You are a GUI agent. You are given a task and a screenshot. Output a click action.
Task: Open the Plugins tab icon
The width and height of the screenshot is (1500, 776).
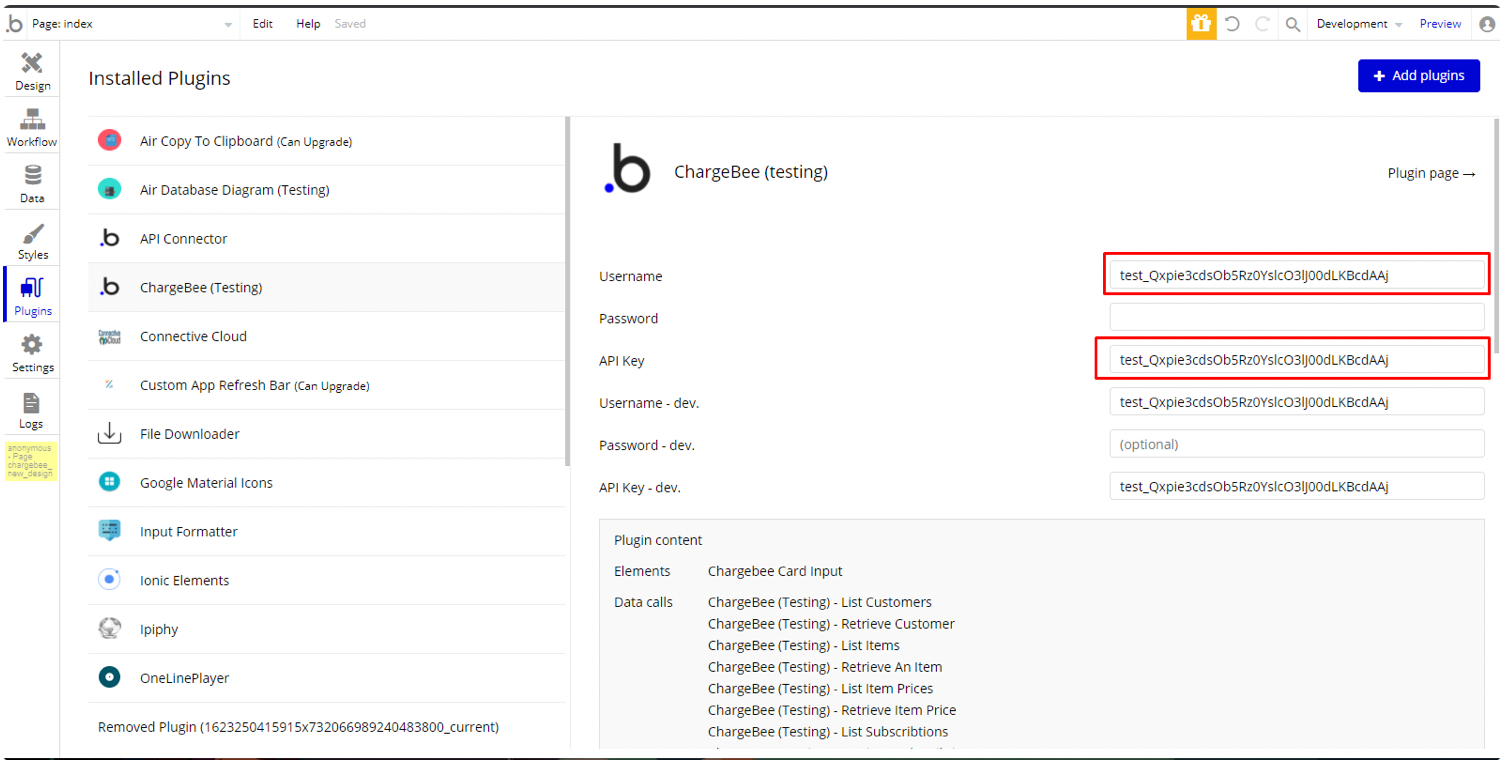pyautogui.click(x=32, y=289)
